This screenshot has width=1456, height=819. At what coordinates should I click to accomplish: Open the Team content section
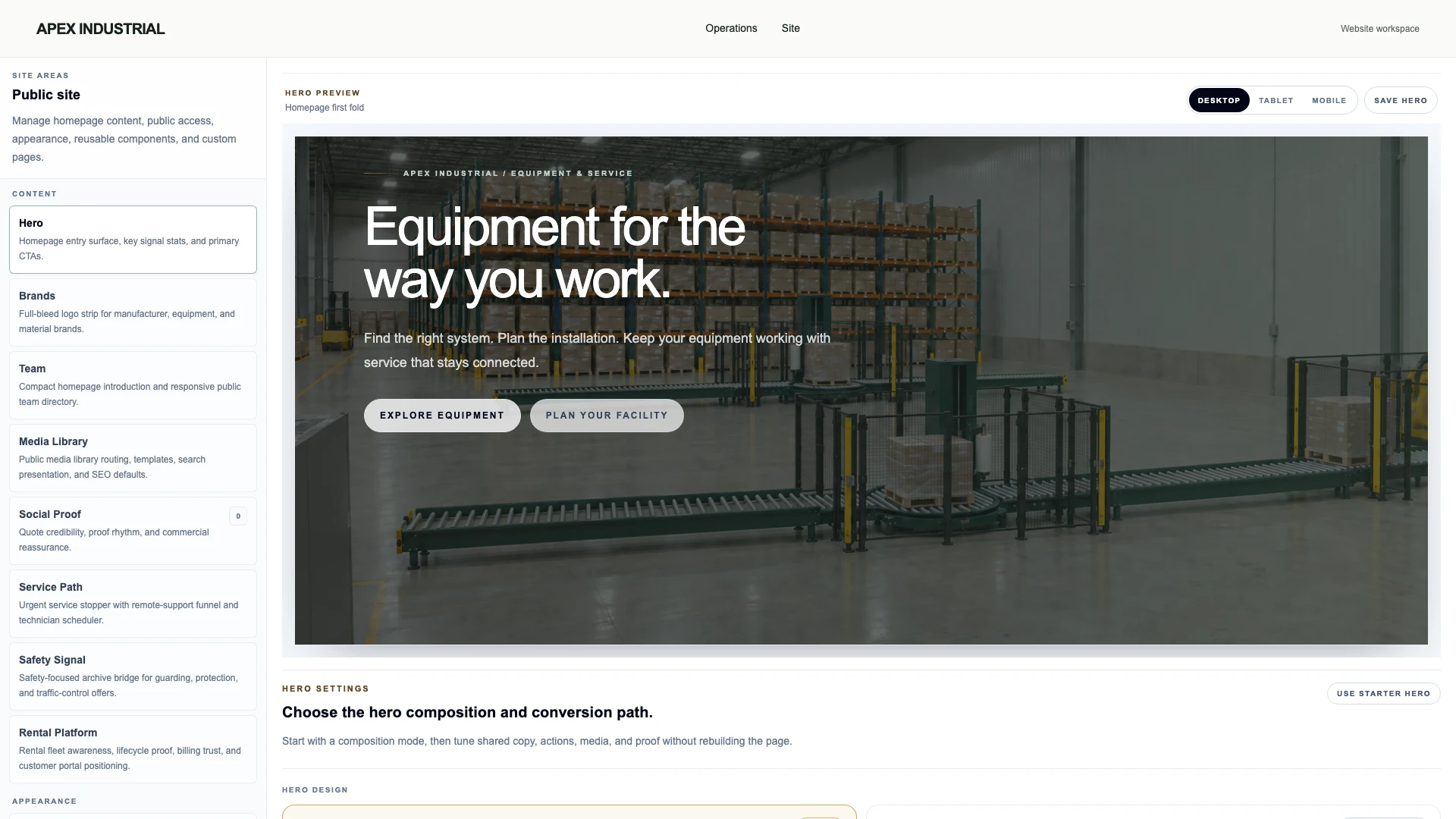(x=133, y=385)
